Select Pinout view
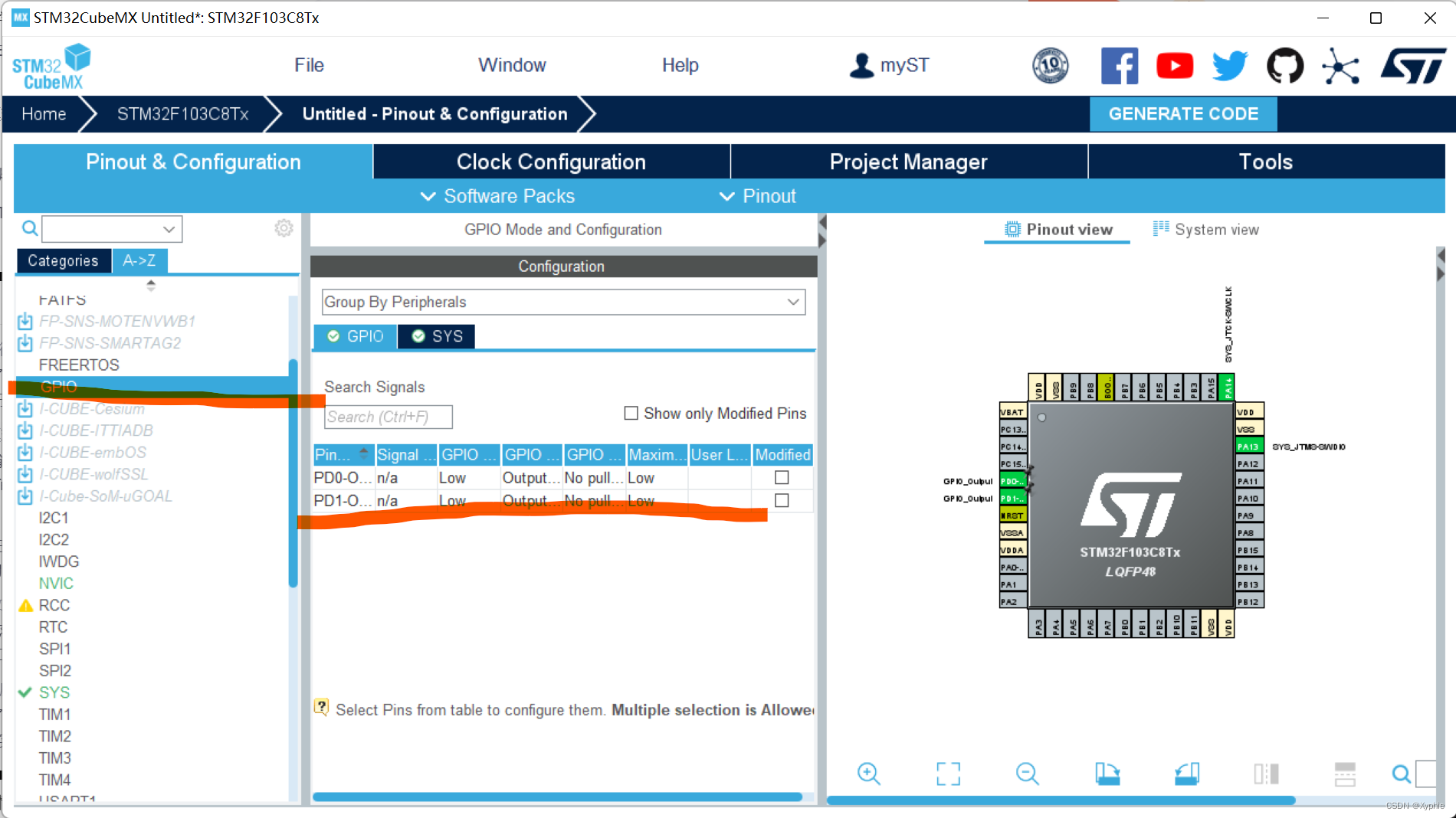Screen dimensions: 1456x818 (x=1058, y=229)
